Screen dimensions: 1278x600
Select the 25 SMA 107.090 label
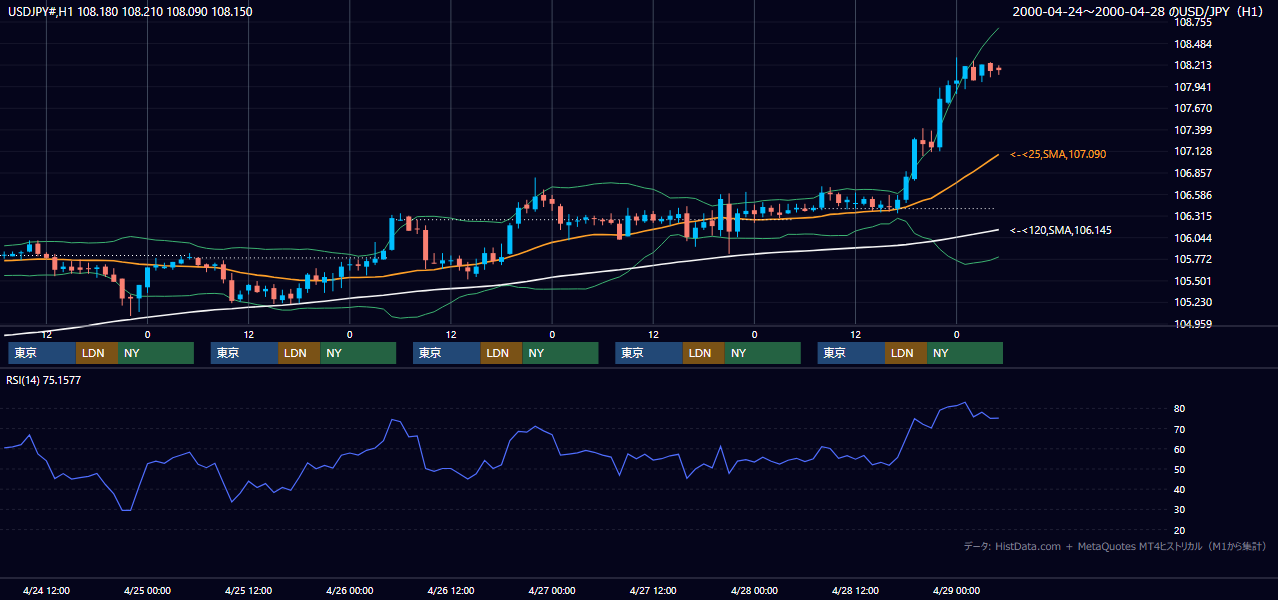[x=1058, y=154]
